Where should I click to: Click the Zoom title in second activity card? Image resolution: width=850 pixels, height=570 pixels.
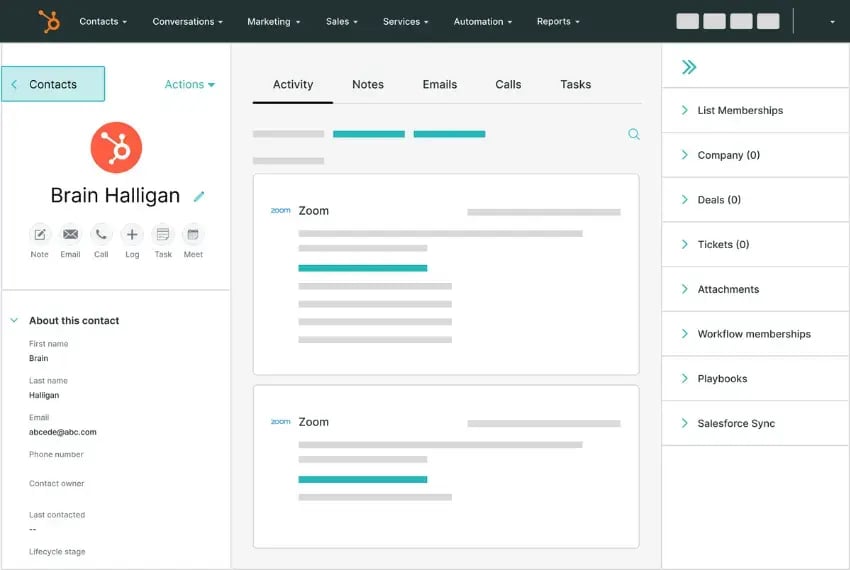[x=313, y=422]
